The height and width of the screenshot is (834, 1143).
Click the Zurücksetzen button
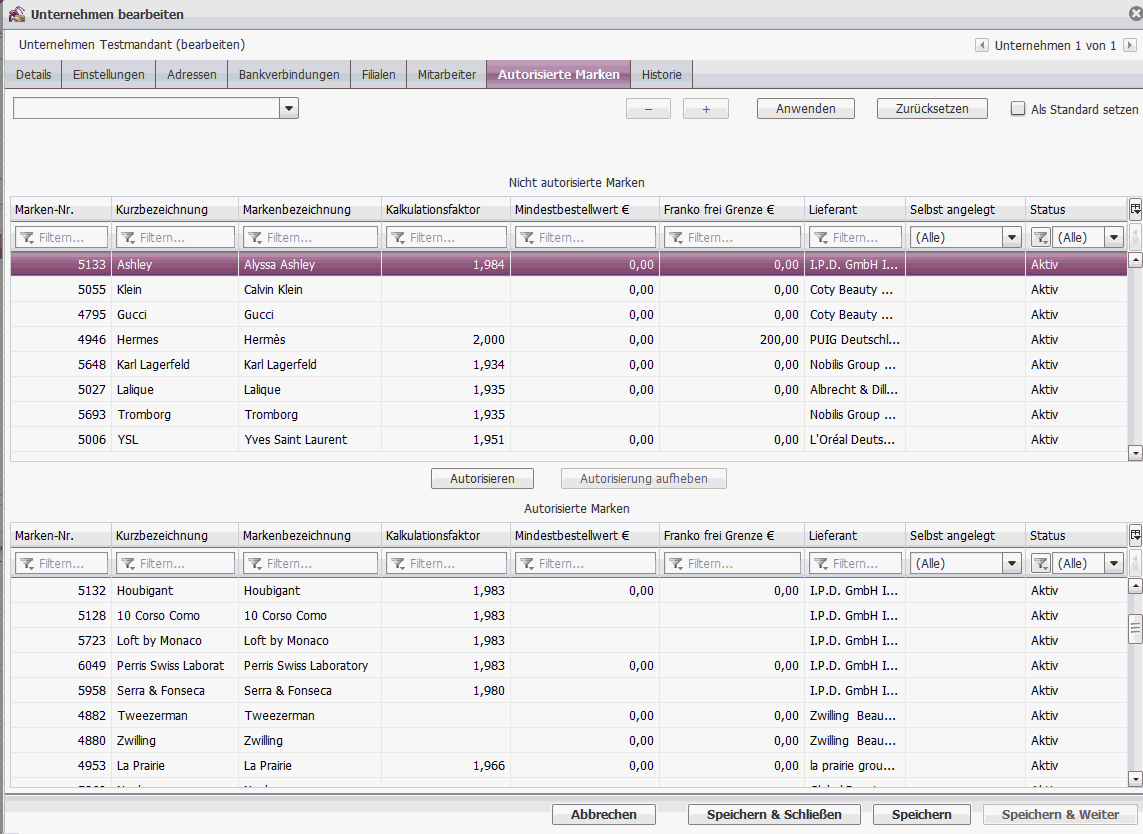click(932, 109)
